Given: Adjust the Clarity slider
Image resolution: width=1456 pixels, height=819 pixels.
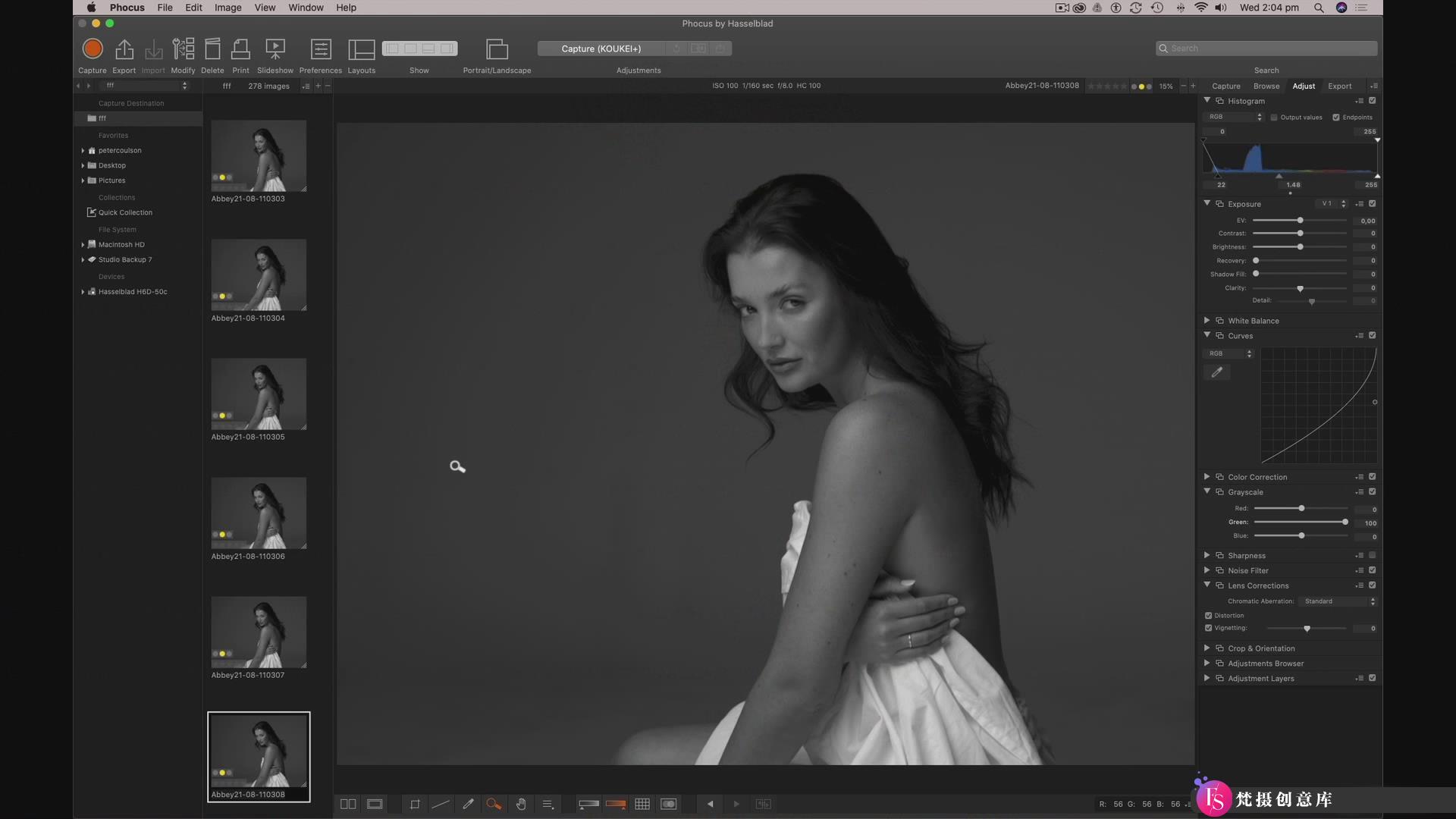Looking at the screenshot, I should pyautogui.click(x=1300, y=289).
